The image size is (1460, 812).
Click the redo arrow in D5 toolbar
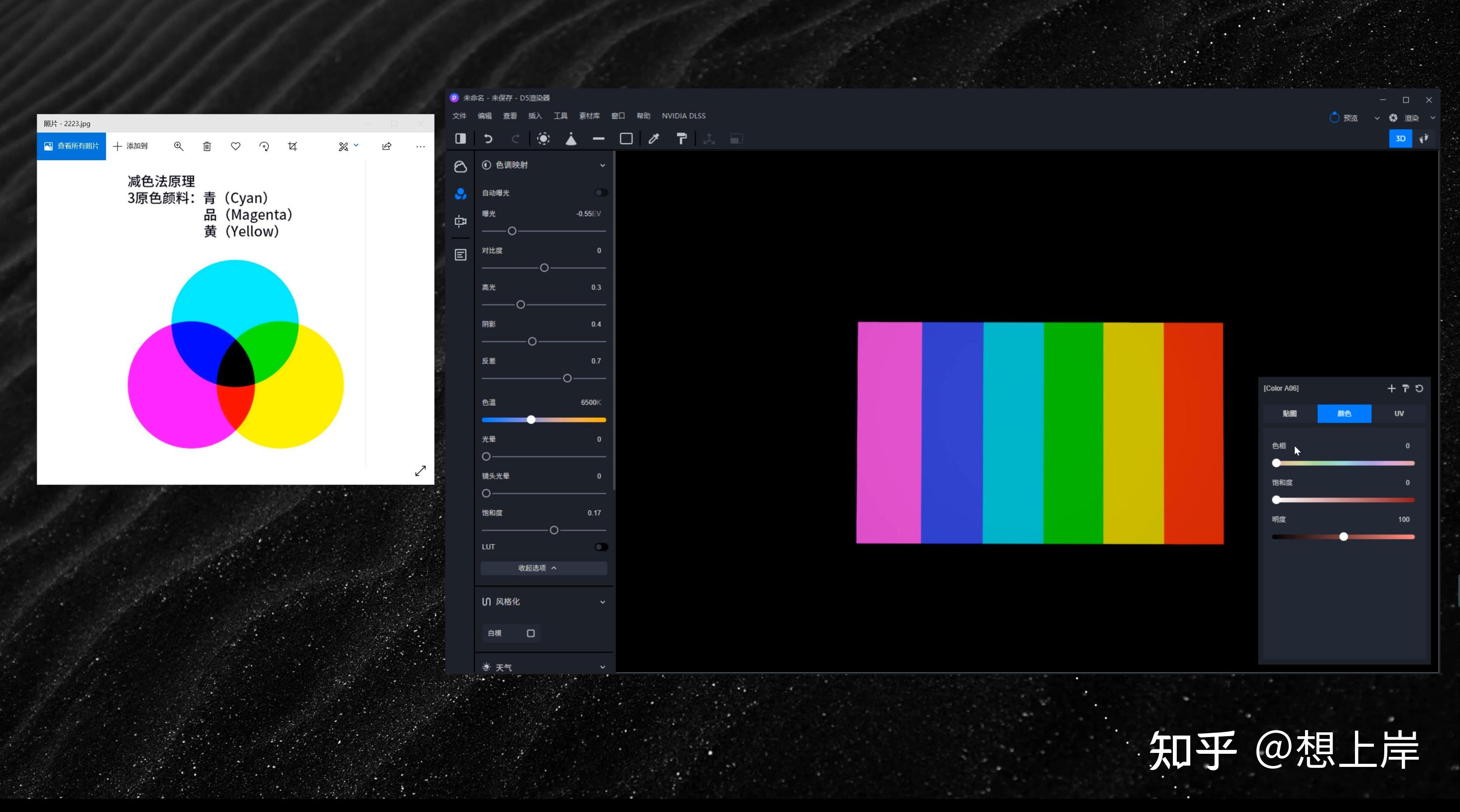(x=515, y=139)
